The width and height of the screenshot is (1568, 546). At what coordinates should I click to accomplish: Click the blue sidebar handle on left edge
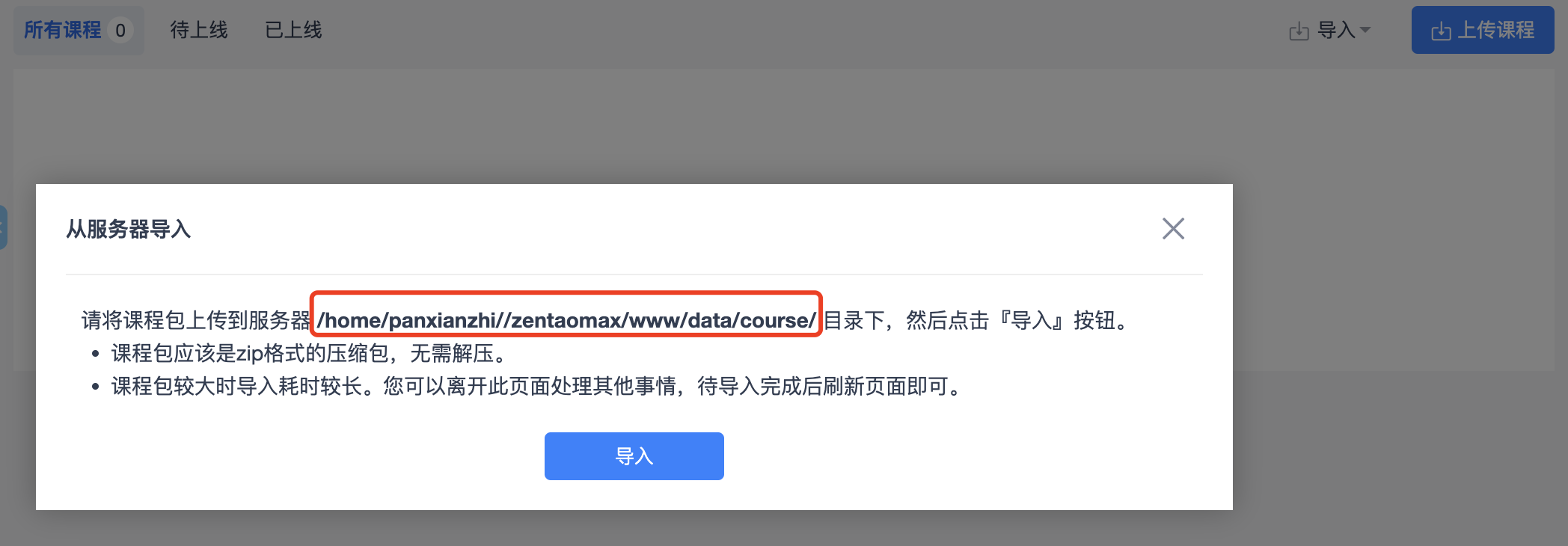[x=3, y=227]
